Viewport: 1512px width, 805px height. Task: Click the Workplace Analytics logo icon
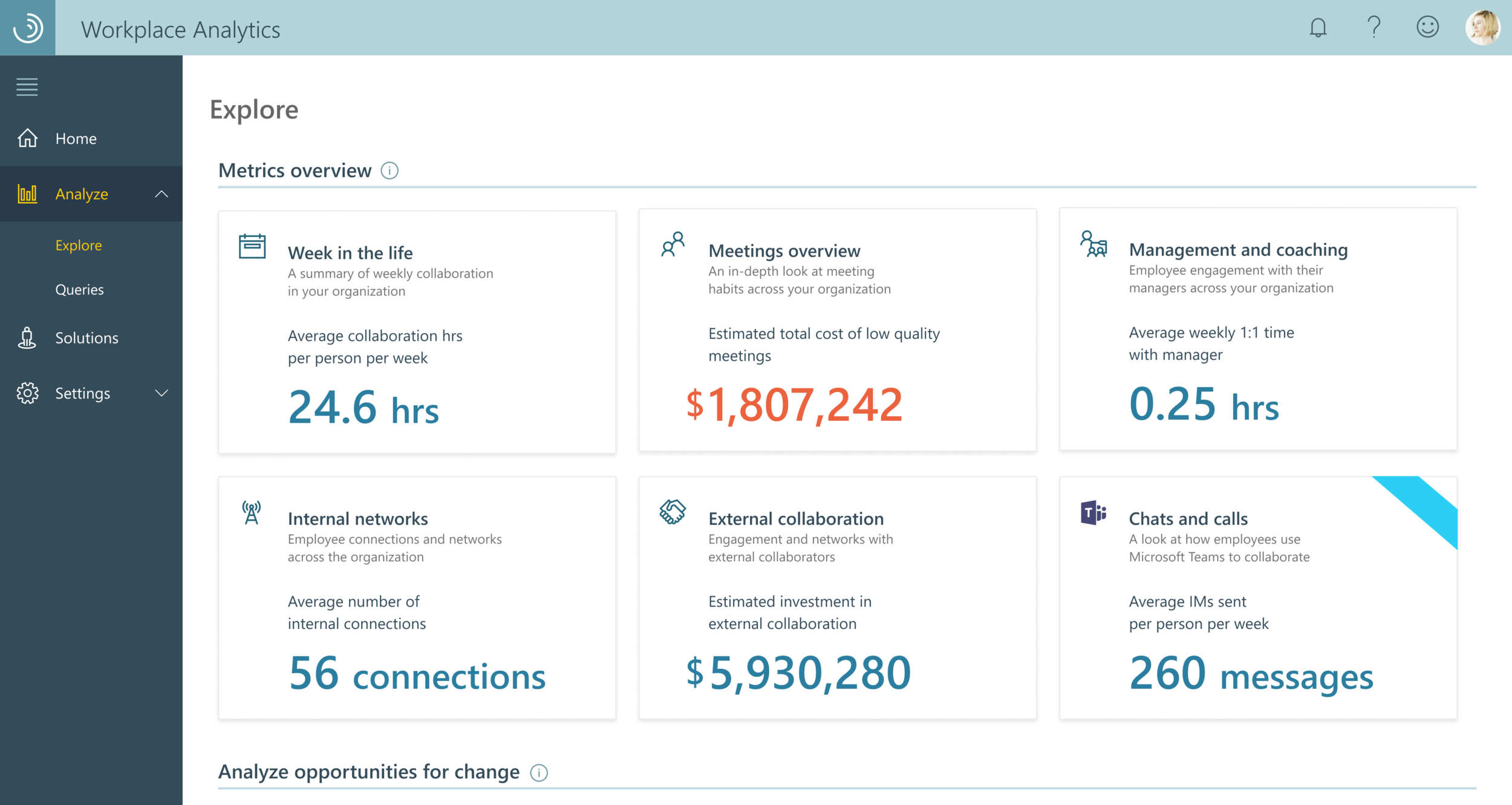pyautogui.click(x=28, y=28)
